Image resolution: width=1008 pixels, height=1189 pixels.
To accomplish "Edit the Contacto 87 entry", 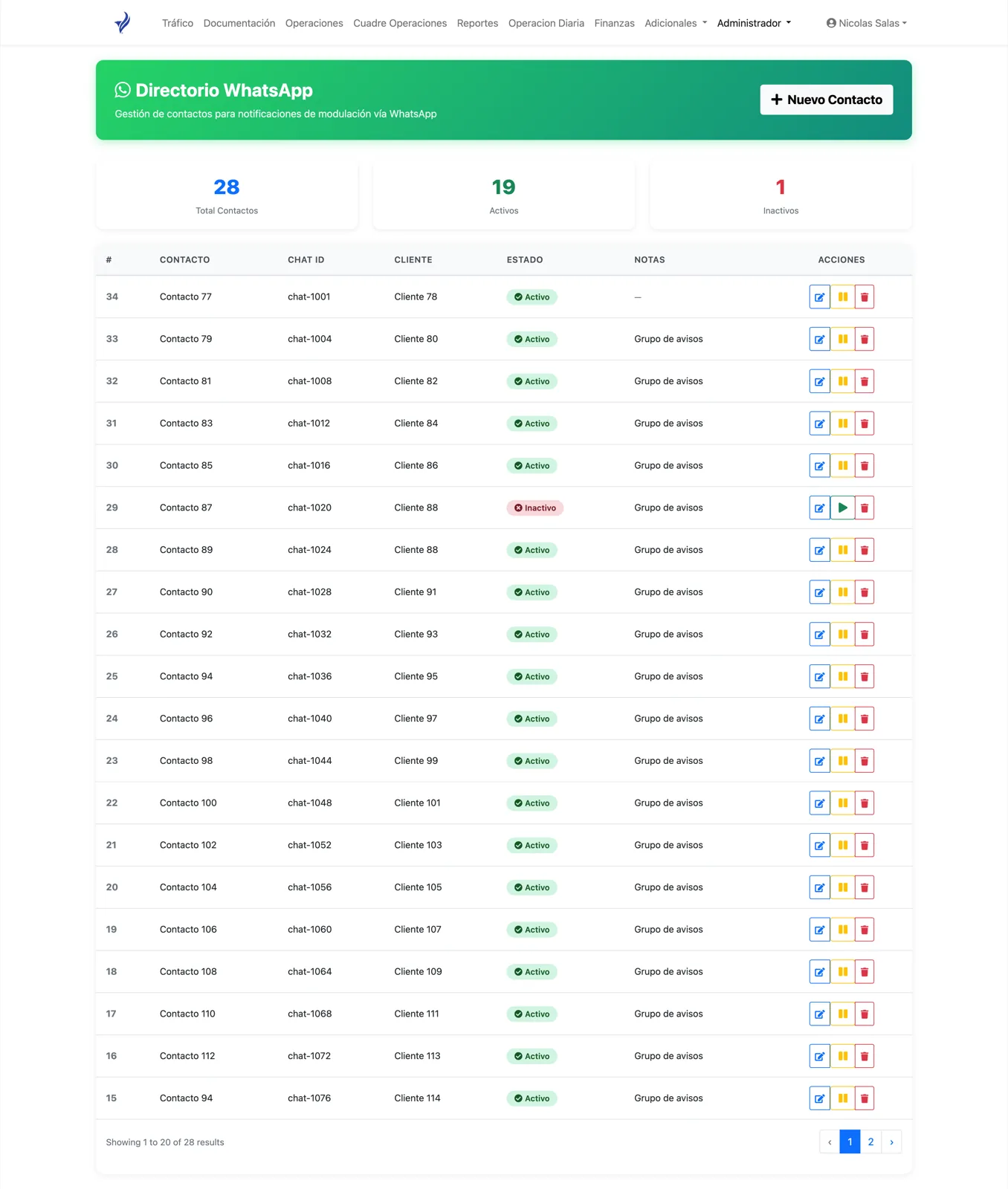I will tap(819, 508).
